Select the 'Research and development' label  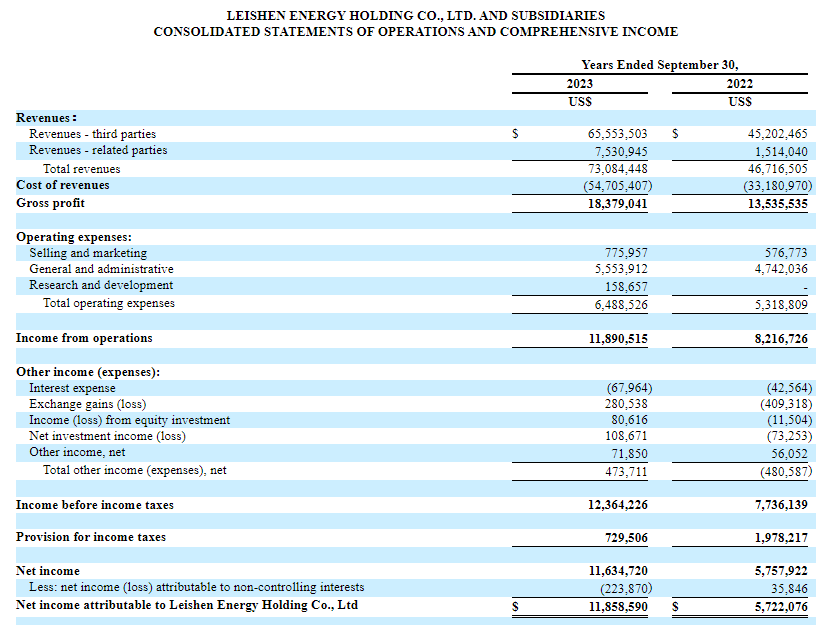coord(101,286)
